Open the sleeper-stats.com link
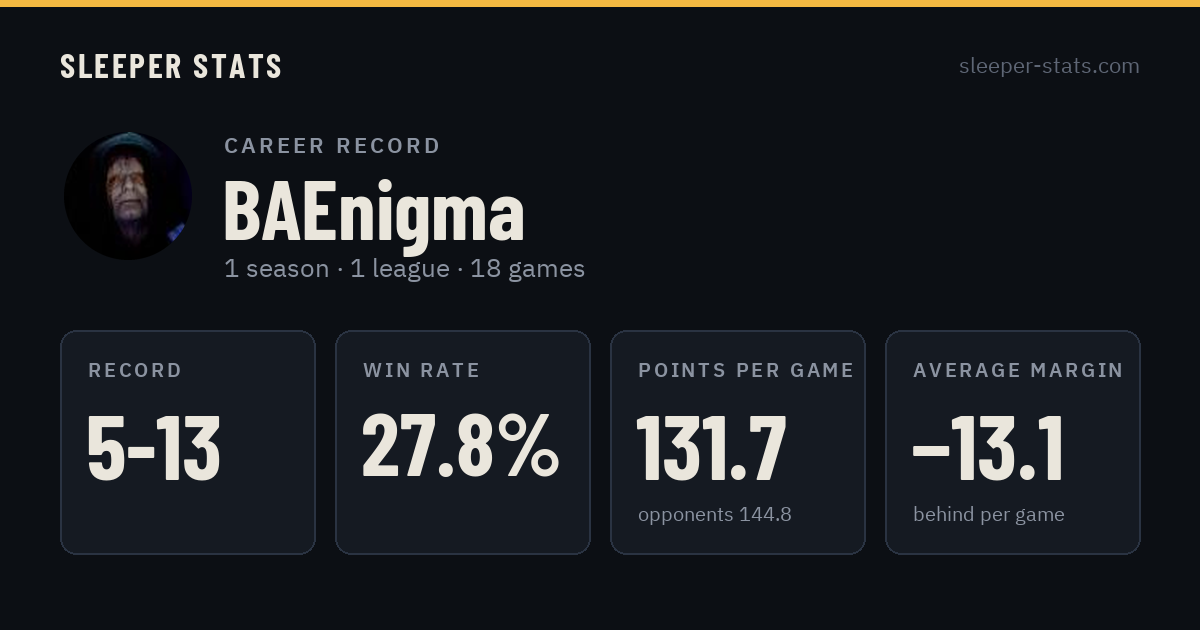 [x=1049, y=66]
